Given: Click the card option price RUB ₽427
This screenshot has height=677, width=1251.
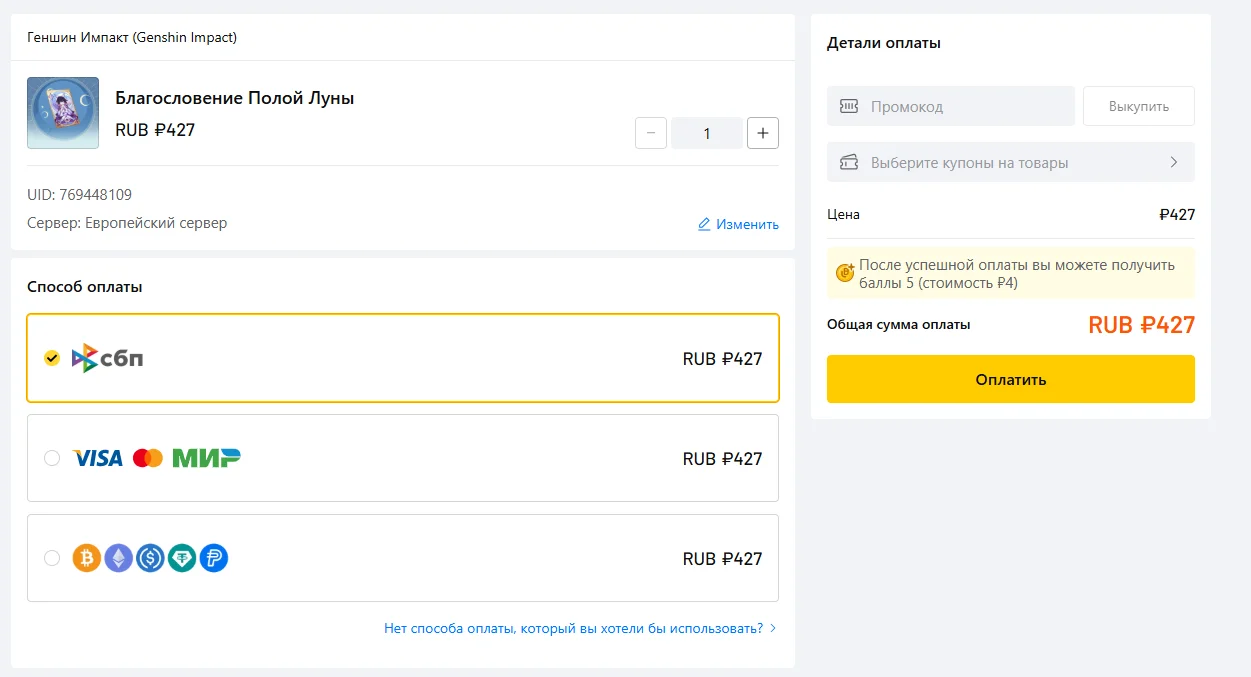Looking at the screenshot, I should 723,459.
